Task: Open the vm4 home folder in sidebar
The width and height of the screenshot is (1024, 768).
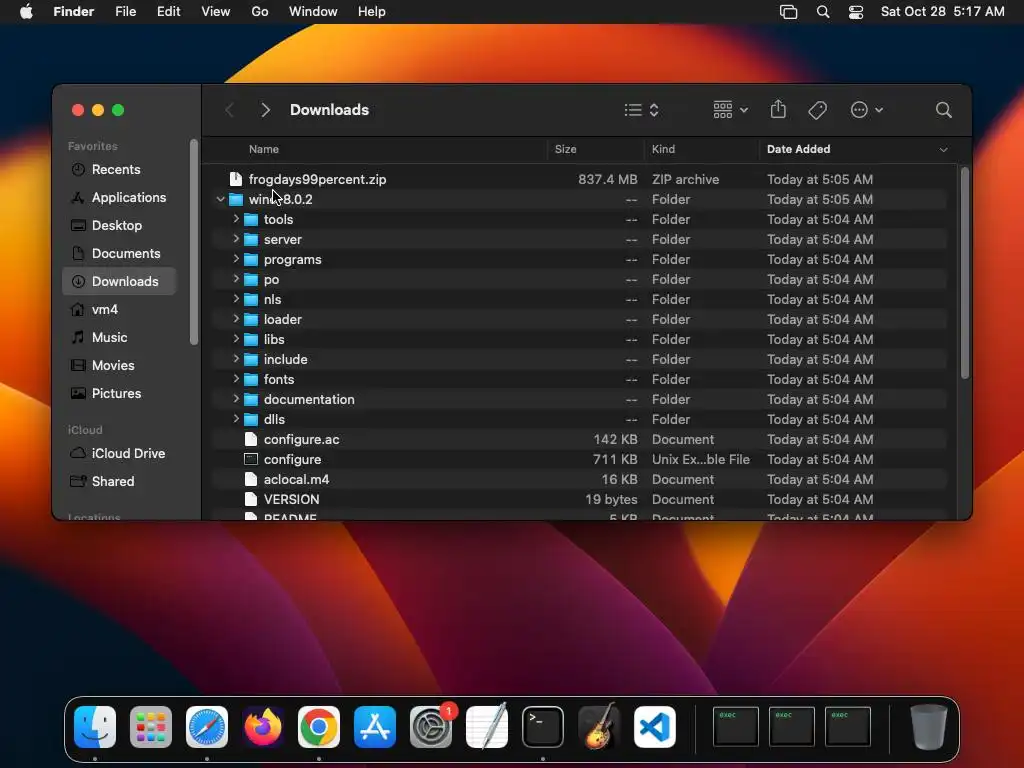Action: 119,310
